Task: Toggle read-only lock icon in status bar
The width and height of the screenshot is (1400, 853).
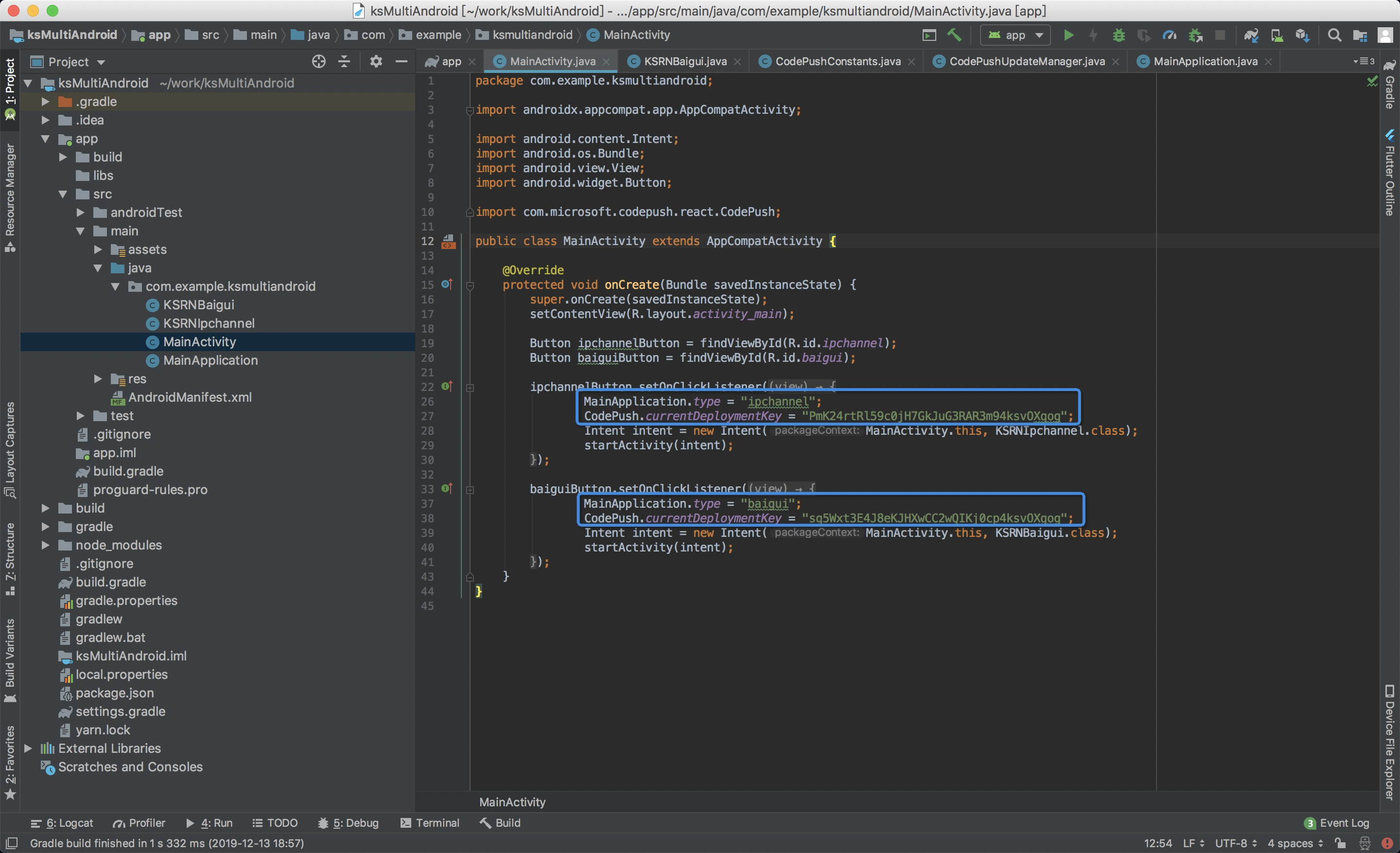Action: [x=1340, y=843]
